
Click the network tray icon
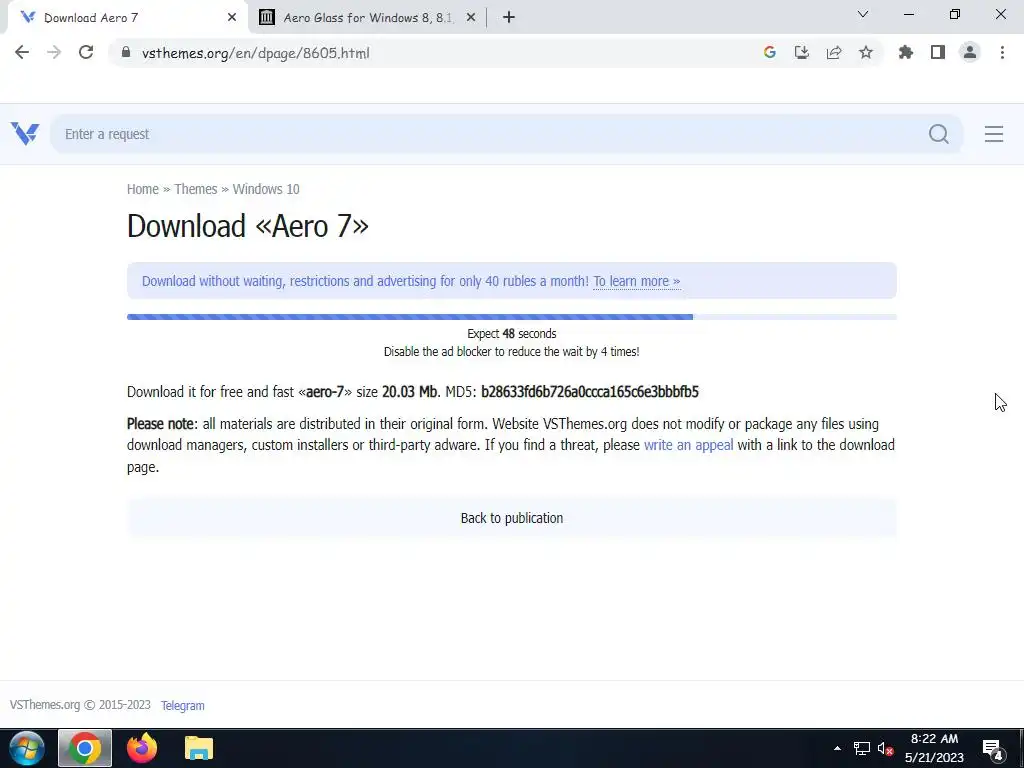[x=861, y=748]
